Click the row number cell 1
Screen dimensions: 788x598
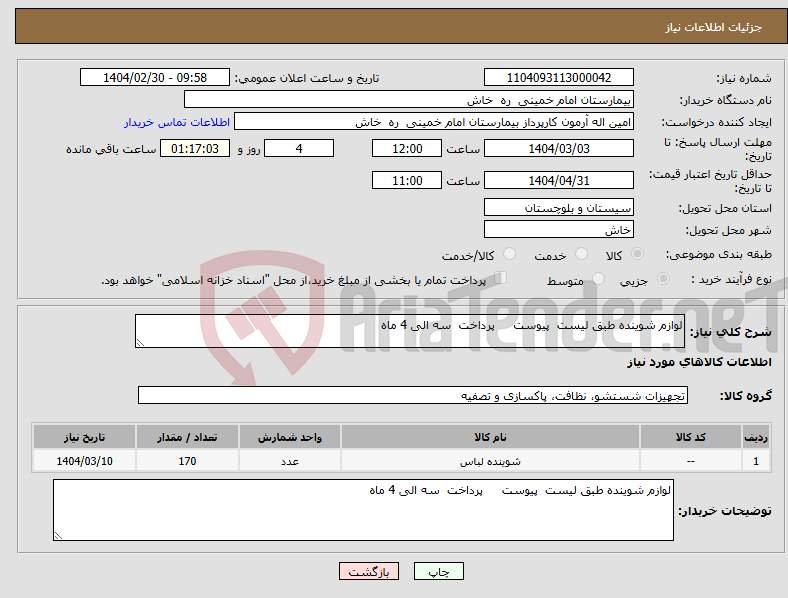point(756,461)
